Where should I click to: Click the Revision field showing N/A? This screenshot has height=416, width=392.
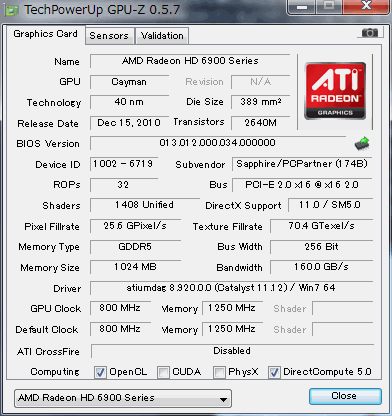click(261, 82)
